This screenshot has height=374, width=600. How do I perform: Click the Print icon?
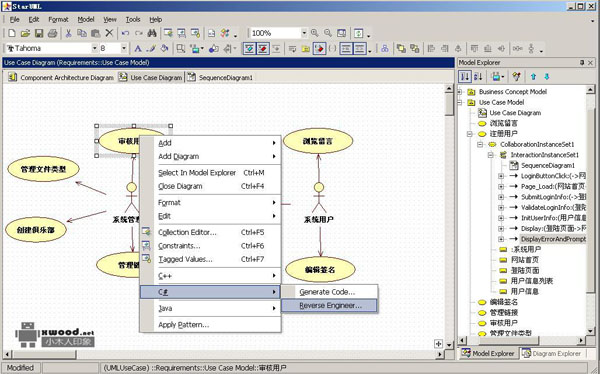[x=52, y=33]
